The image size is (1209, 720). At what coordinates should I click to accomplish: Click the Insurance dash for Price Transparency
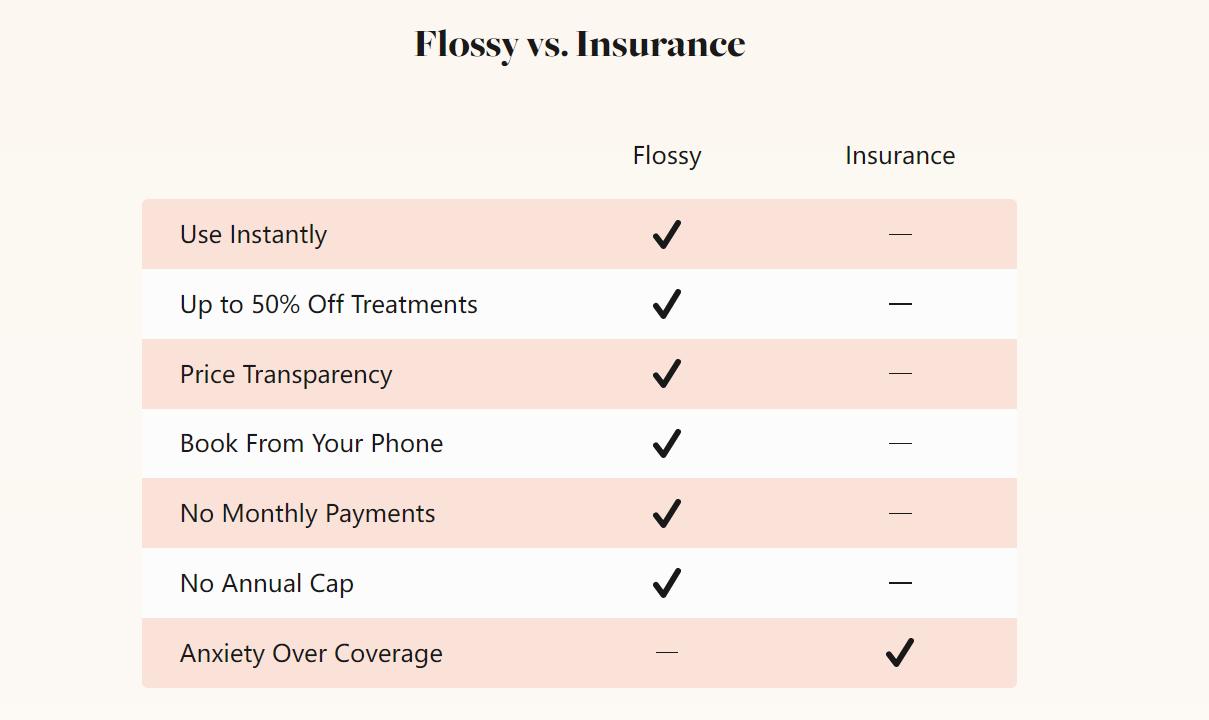click(900, 373)
